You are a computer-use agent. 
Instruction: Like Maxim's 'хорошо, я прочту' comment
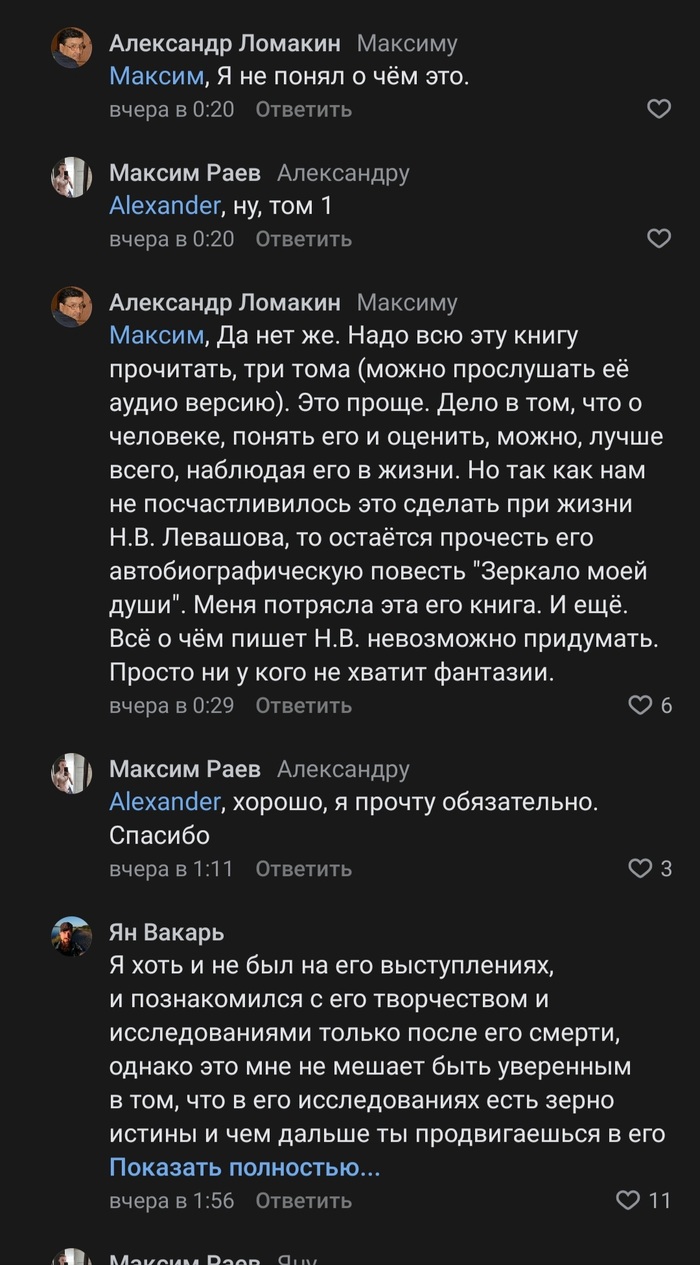tap(640, 869)
